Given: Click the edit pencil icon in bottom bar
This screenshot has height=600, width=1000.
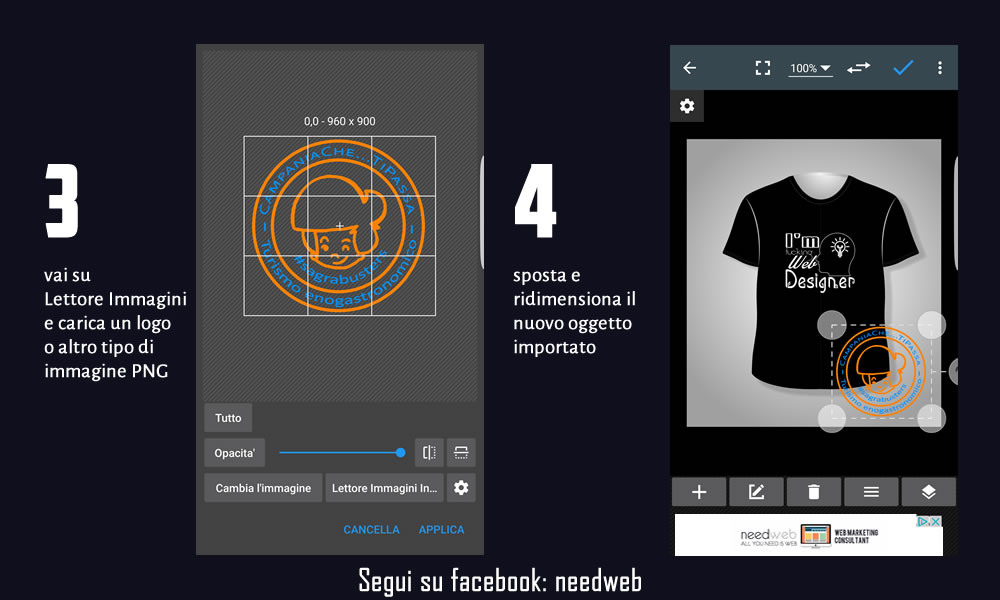Looking at the screenshot, I should click(756, 492).
